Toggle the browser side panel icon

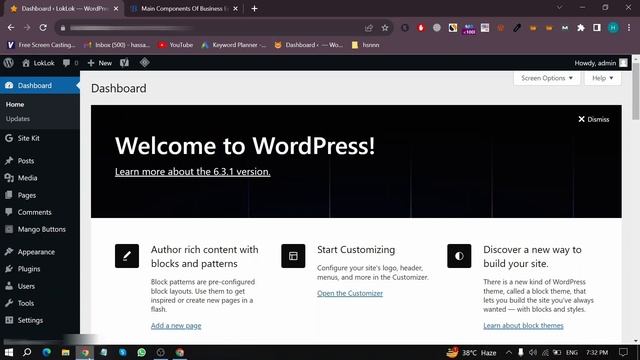[597, 28]
